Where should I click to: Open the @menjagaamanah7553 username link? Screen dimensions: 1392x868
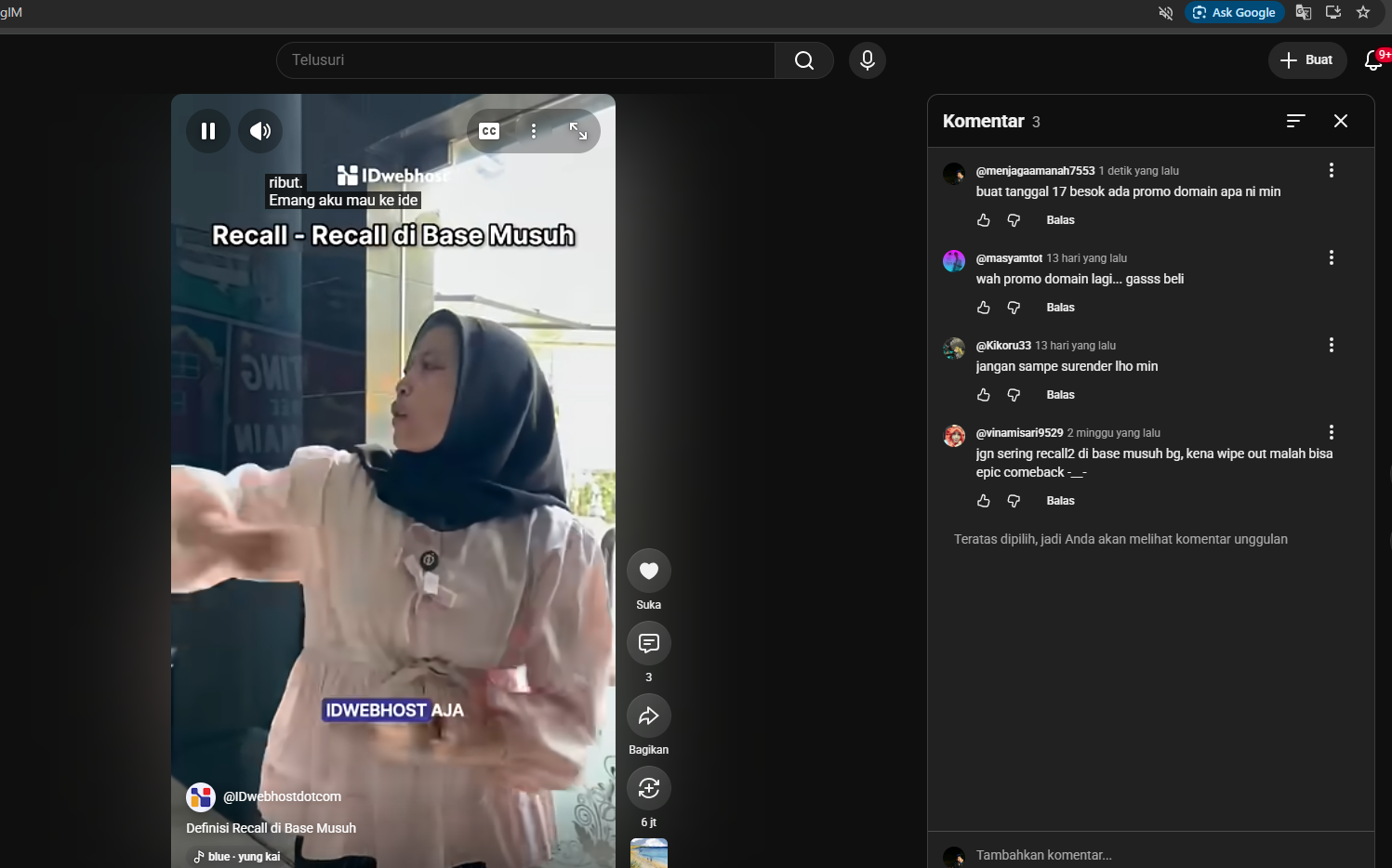pos(1035,171)
